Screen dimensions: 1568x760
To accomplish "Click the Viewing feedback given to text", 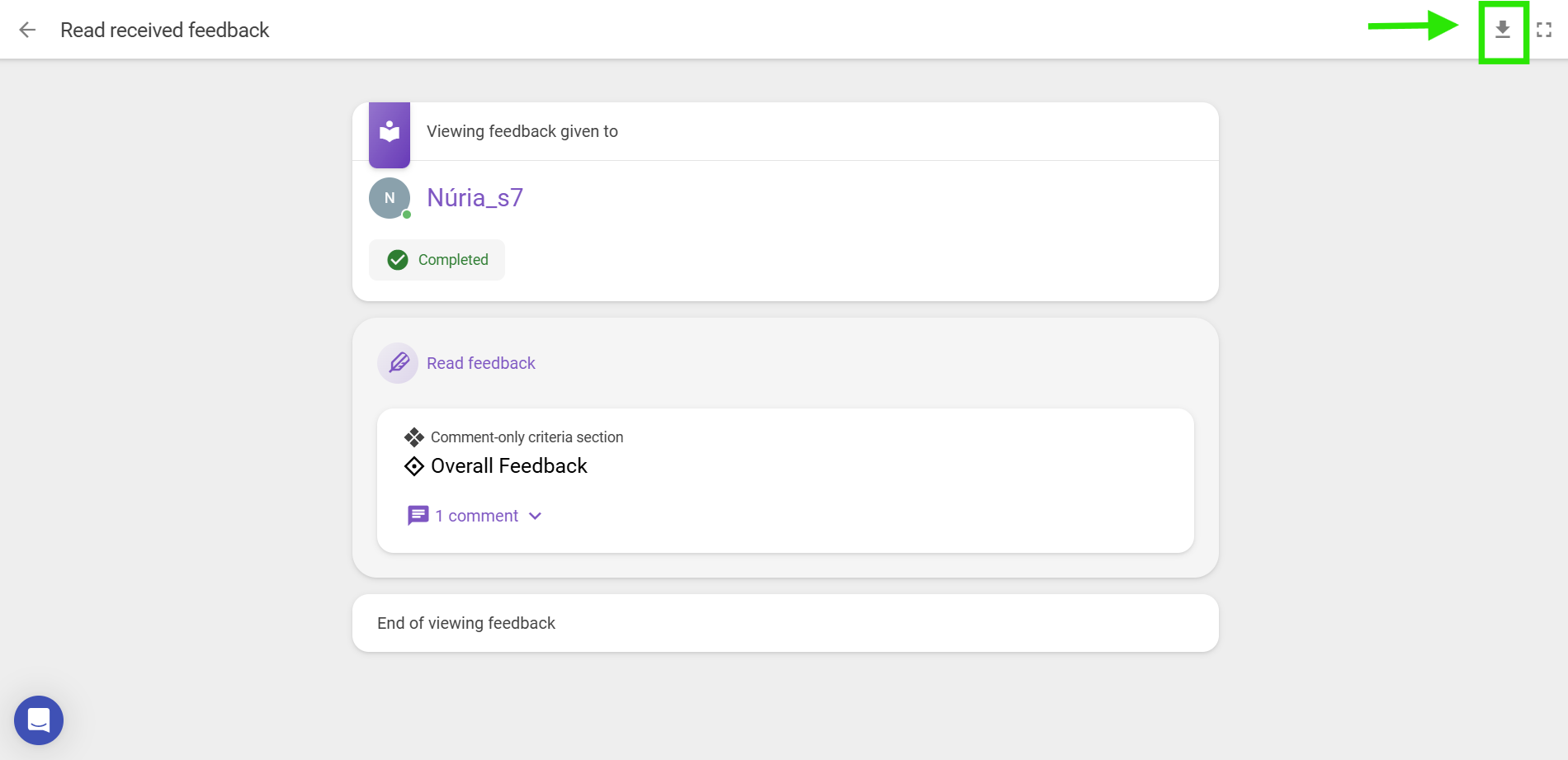I will pyautogui.click(x=522, y=131).
